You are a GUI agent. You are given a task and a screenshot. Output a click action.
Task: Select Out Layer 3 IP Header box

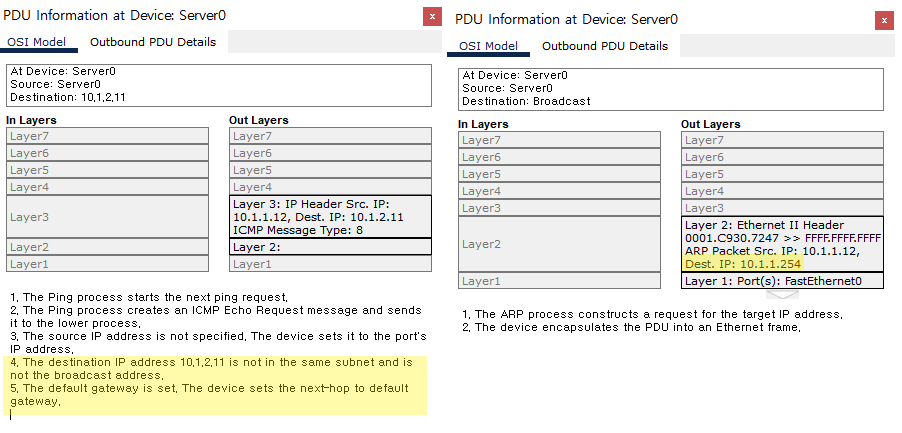pyautogui.click(x=330, y=217)
